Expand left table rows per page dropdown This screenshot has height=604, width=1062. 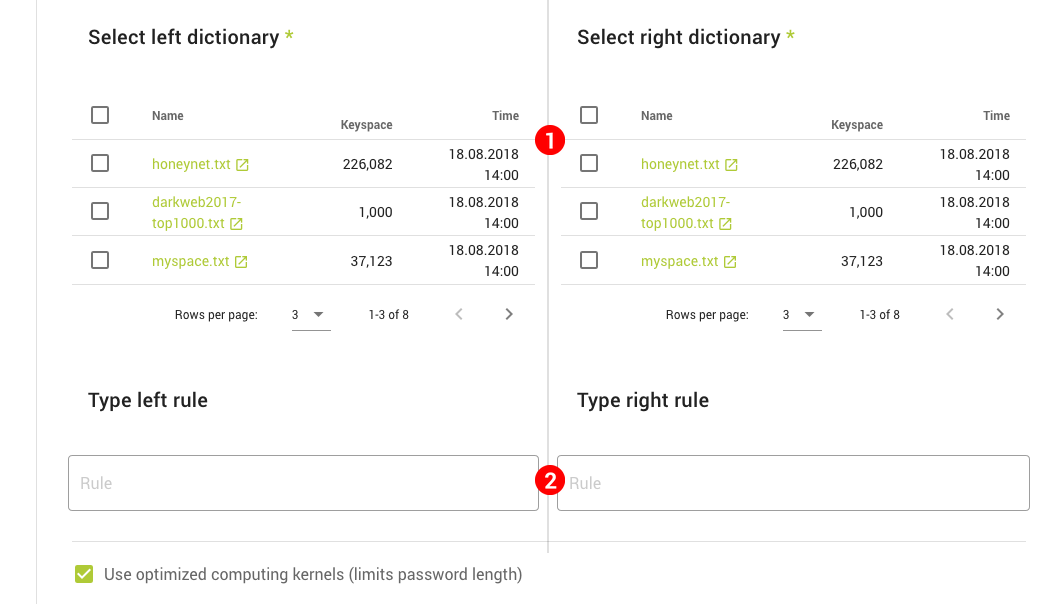pyautogui.click(x=310, y=314)
